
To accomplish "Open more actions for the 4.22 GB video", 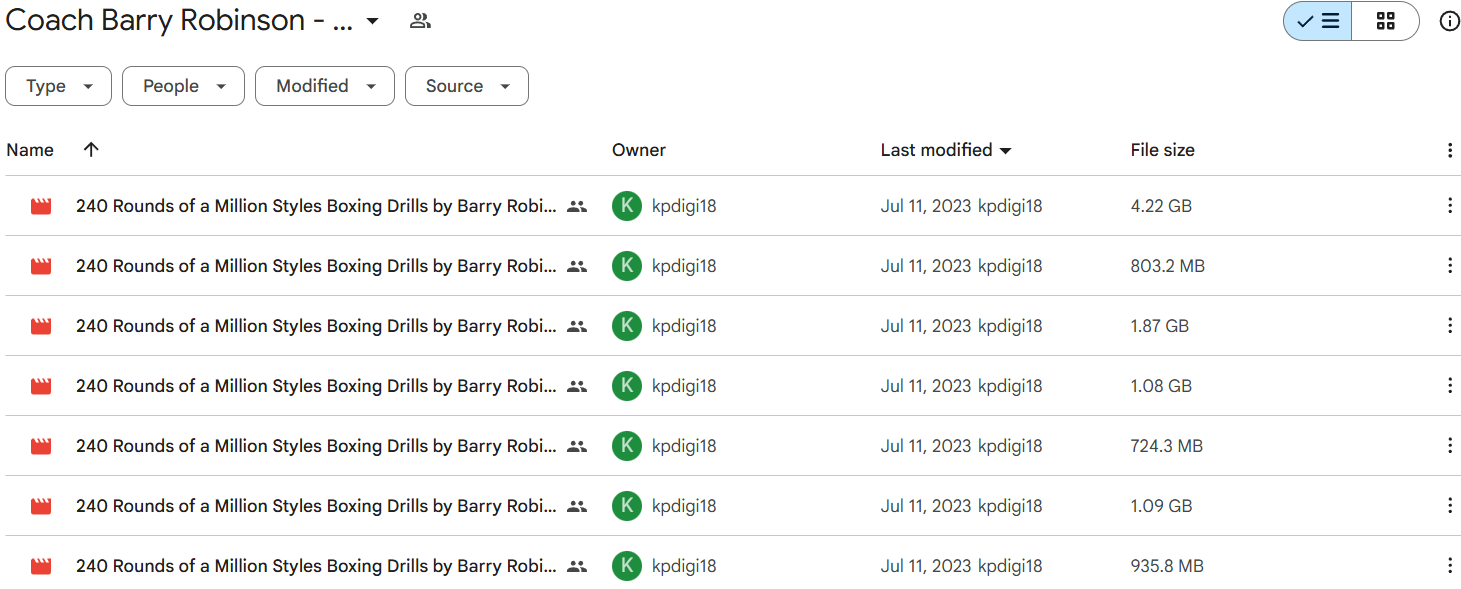I will (x=1449, y=206).
